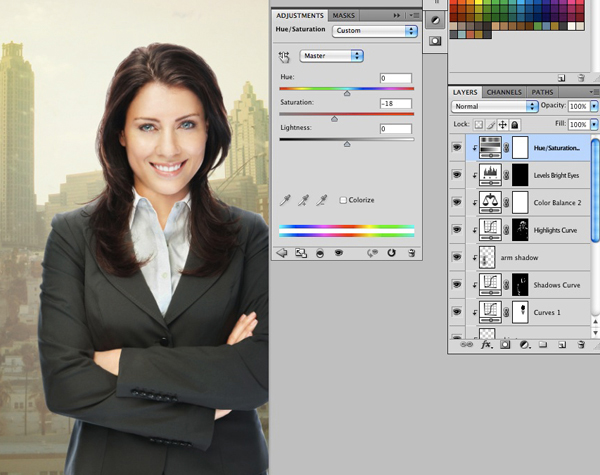Viewport: 600px width, 475px height.
Task: Hide the Levels Bright Eyes layer
Action: pos(457,174)
